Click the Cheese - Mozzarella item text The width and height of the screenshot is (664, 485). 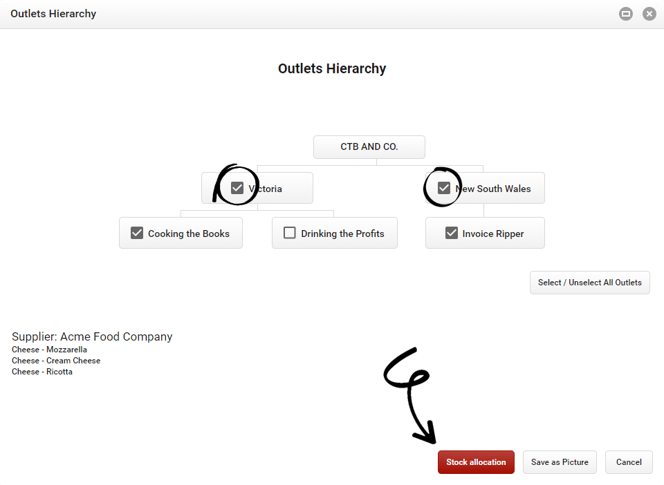click(x=50, y=349)
